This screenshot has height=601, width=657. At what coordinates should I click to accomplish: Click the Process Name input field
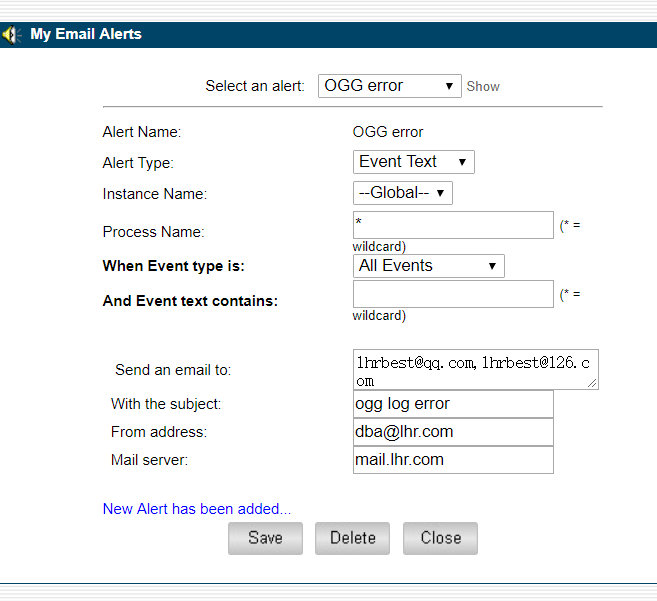pos(453,225)
